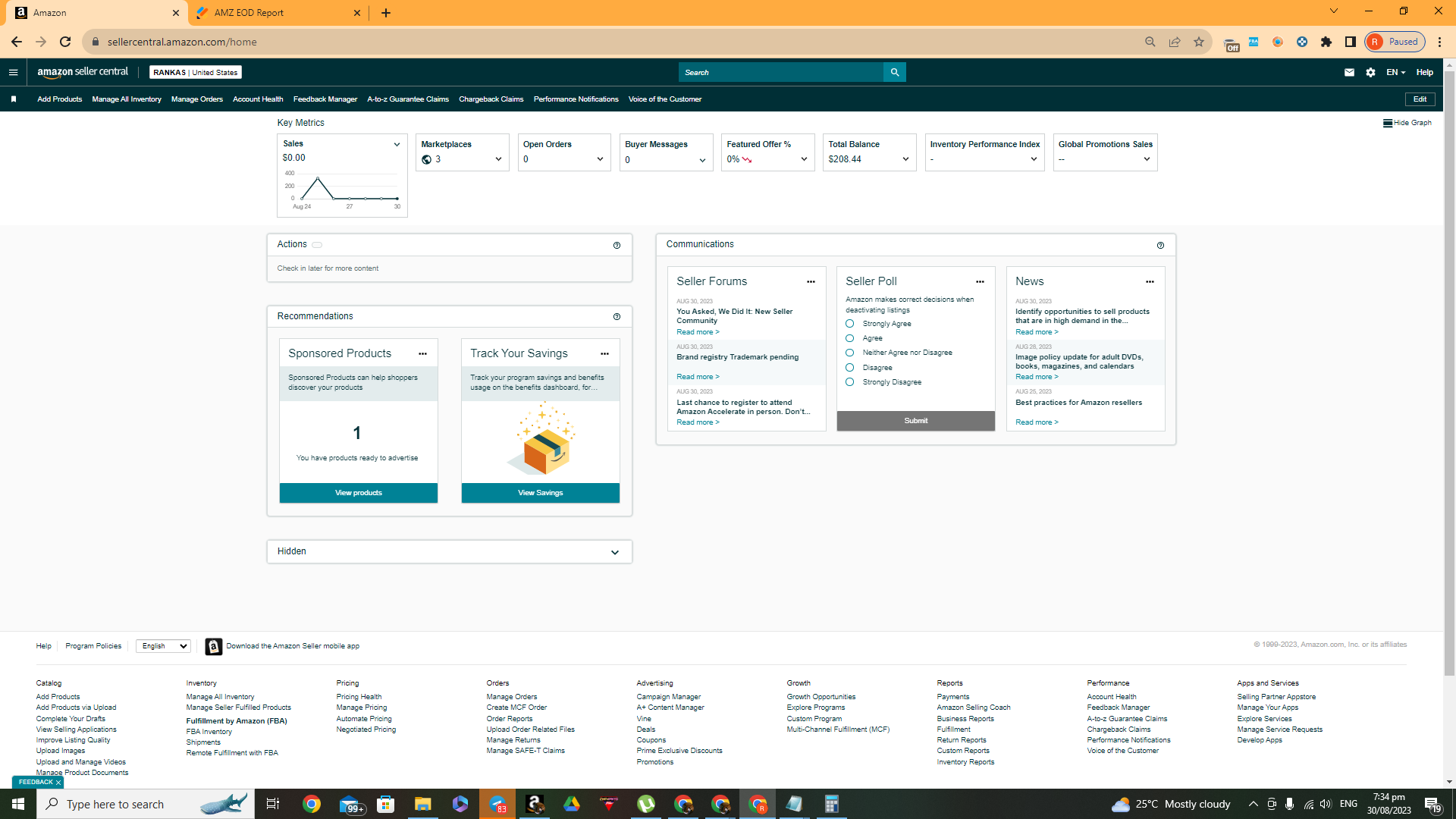Go back to the previous page

[17, 42]
